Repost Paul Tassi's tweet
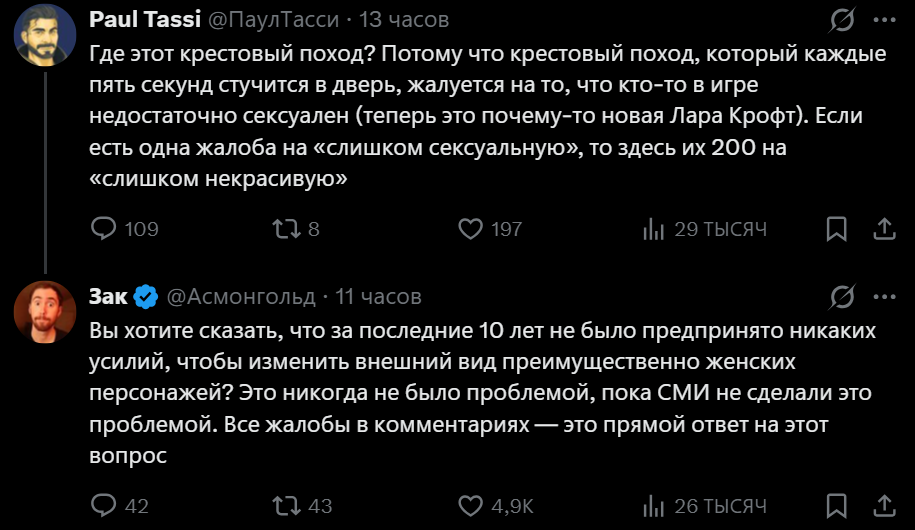 (285, 229)
